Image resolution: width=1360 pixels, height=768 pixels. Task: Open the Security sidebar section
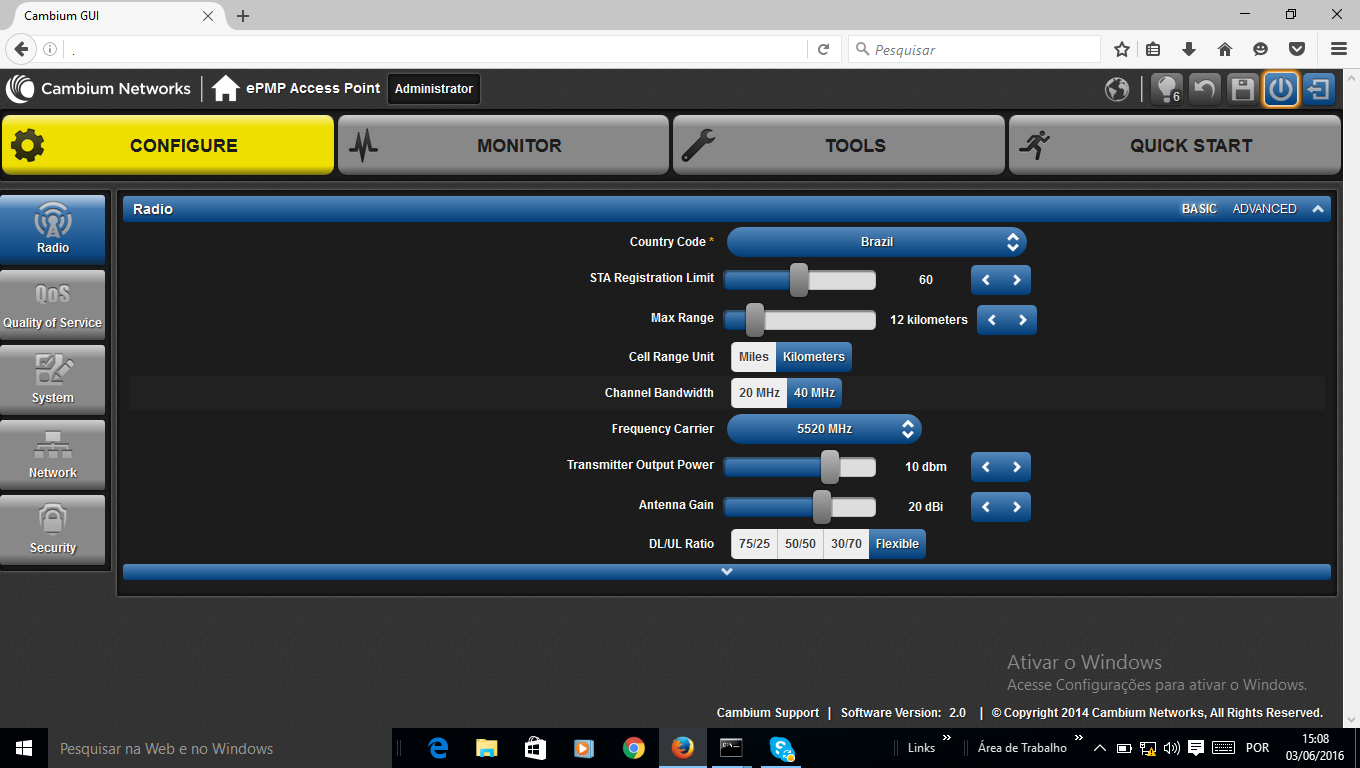point(53,529)
